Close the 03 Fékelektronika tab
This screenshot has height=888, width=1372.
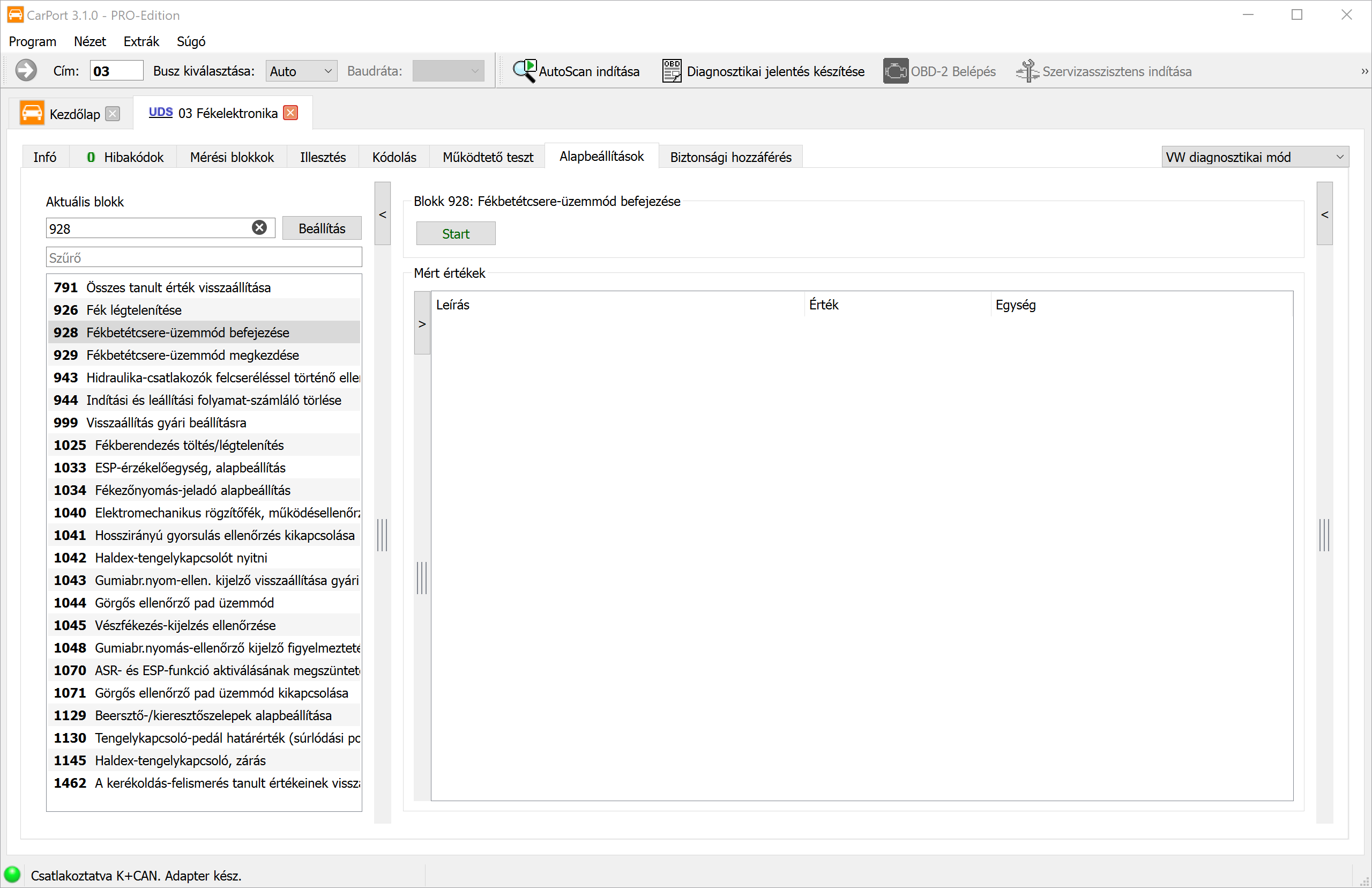coord(291,113)
